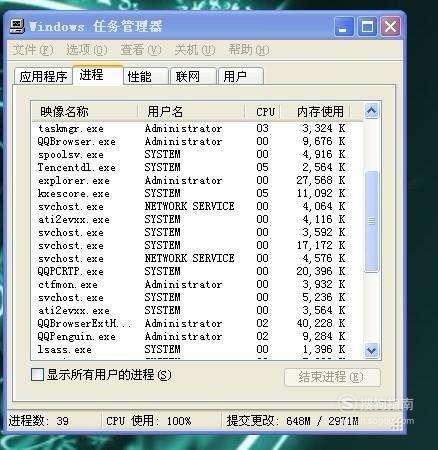Click the Task Manager title bar icon
Viewport: 438px width, 450px height.
click(x=17, y=26)
